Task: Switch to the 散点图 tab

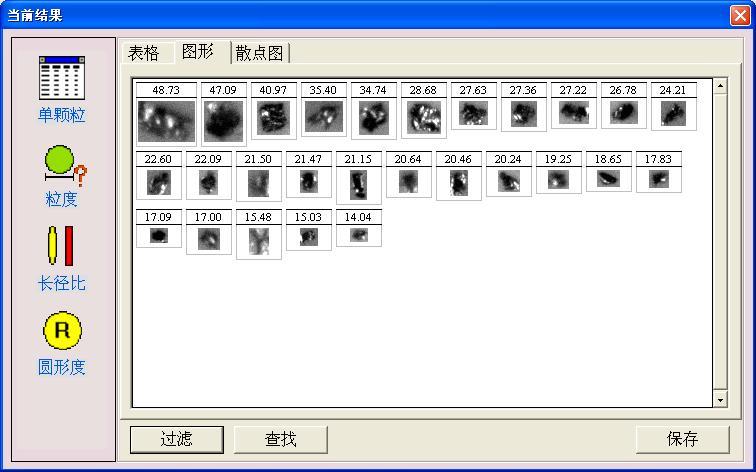Action: [260, 53]
